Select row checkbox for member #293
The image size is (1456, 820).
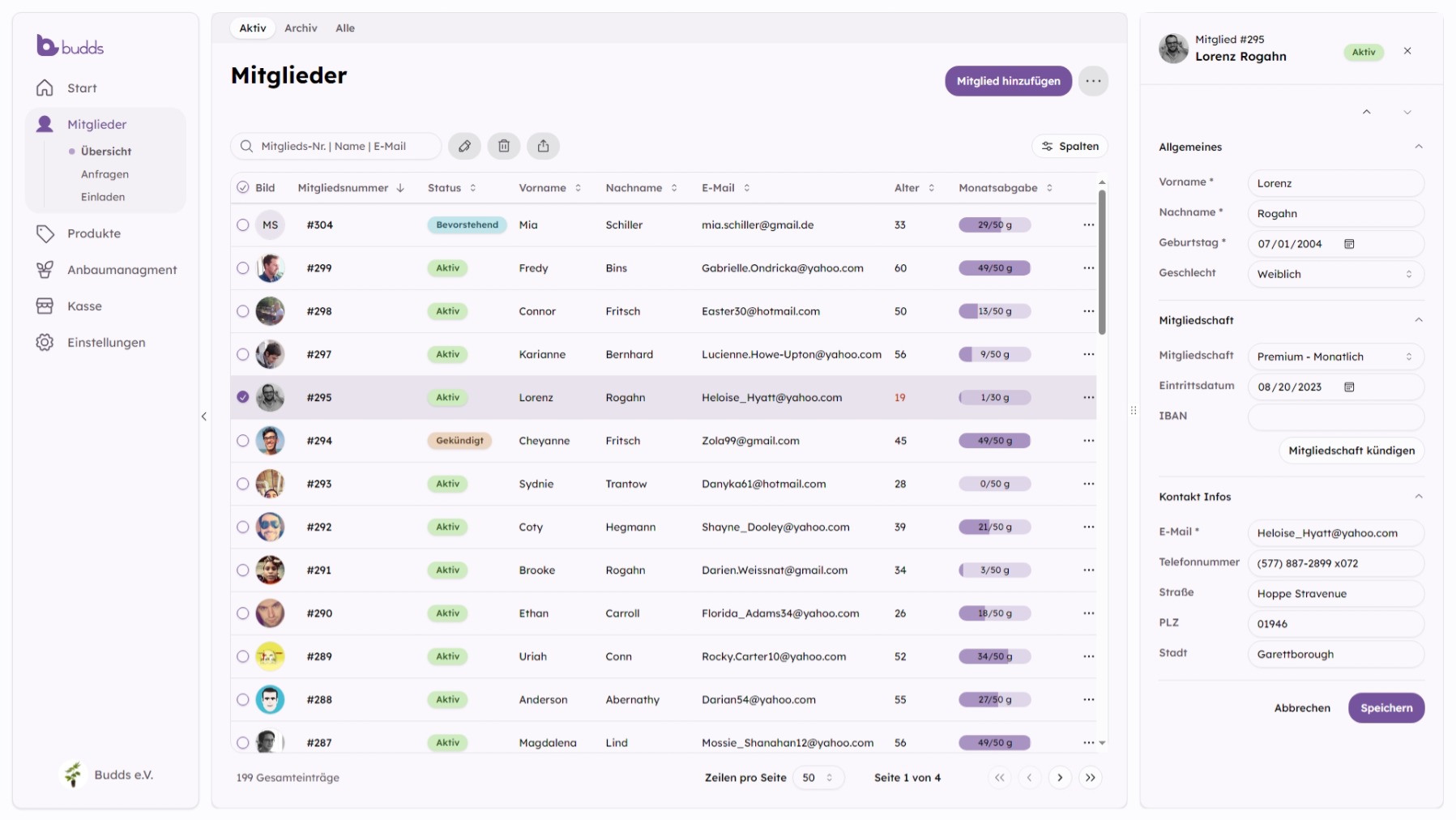coord(242,484)
